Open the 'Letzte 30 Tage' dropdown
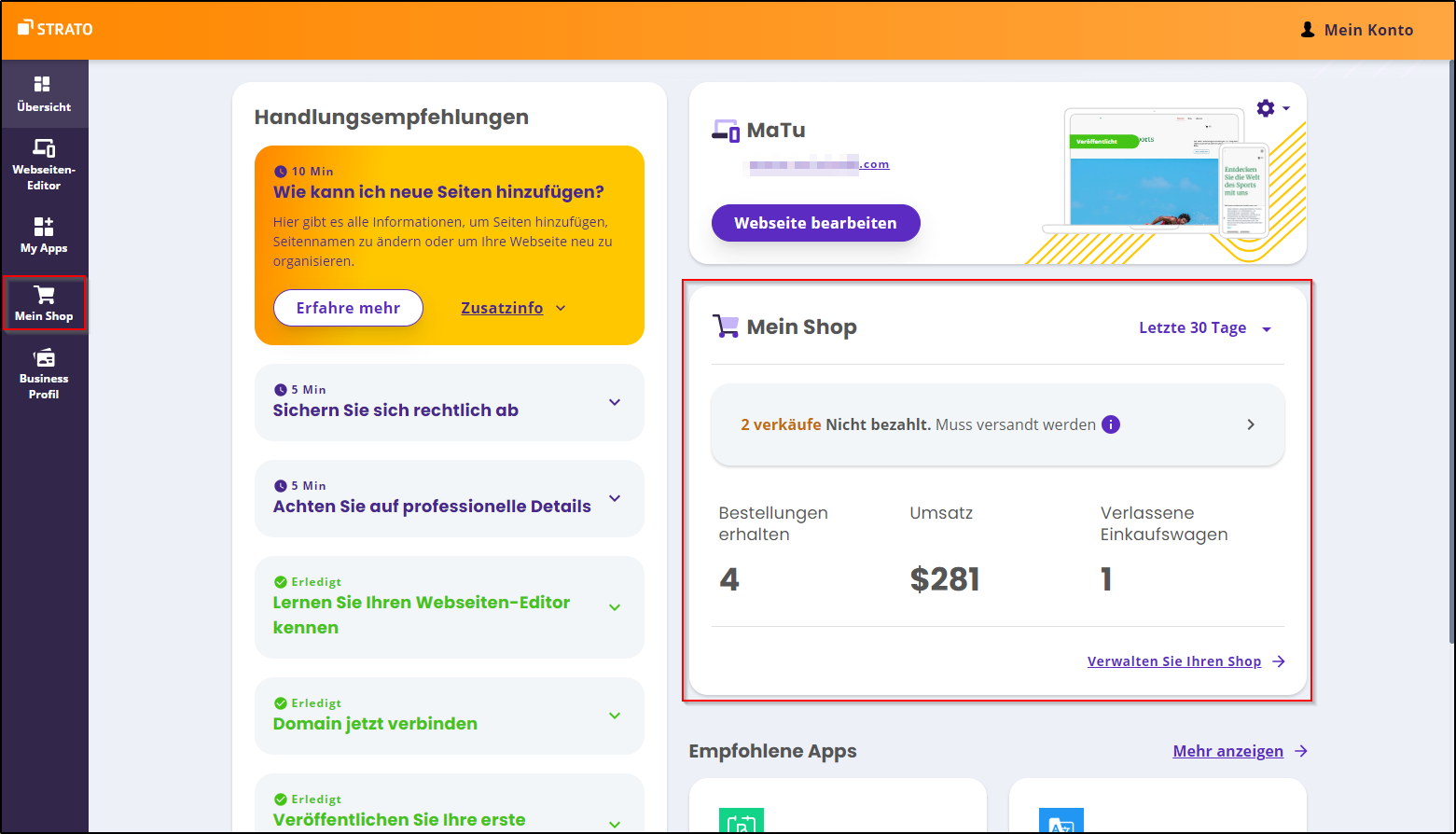Viewport: 1456px width, 834px height. click(1205, 327)
